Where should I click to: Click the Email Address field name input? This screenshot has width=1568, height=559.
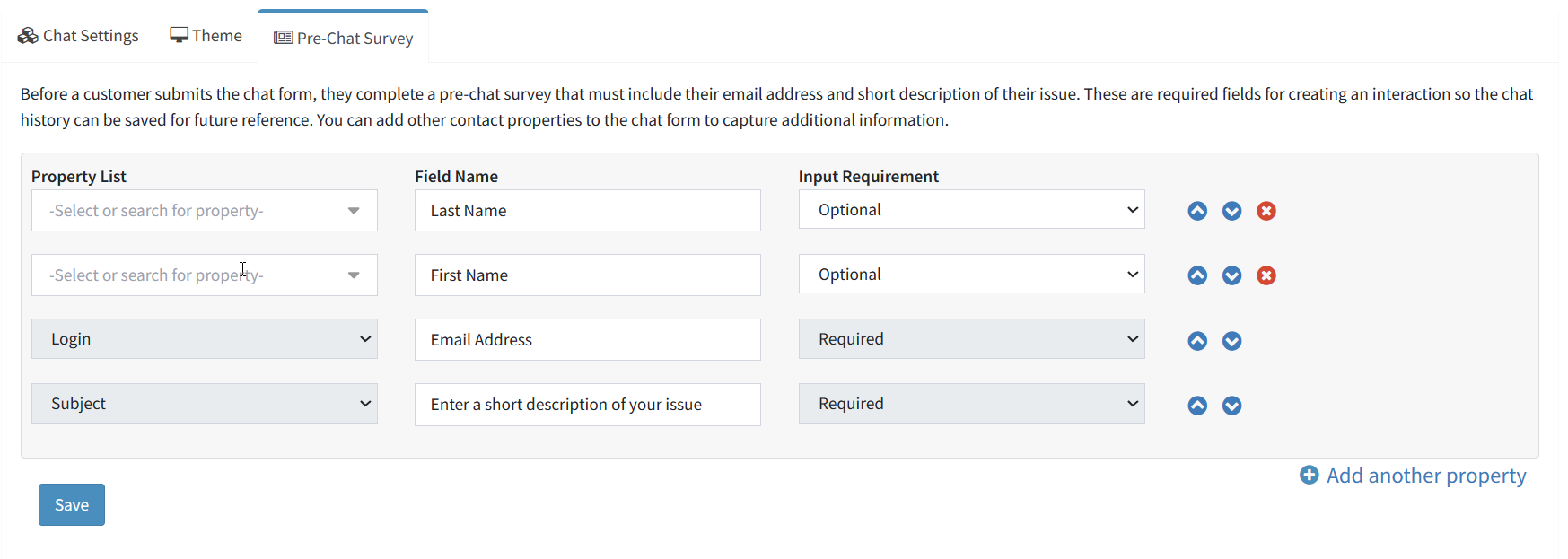(x=588, y=340)
